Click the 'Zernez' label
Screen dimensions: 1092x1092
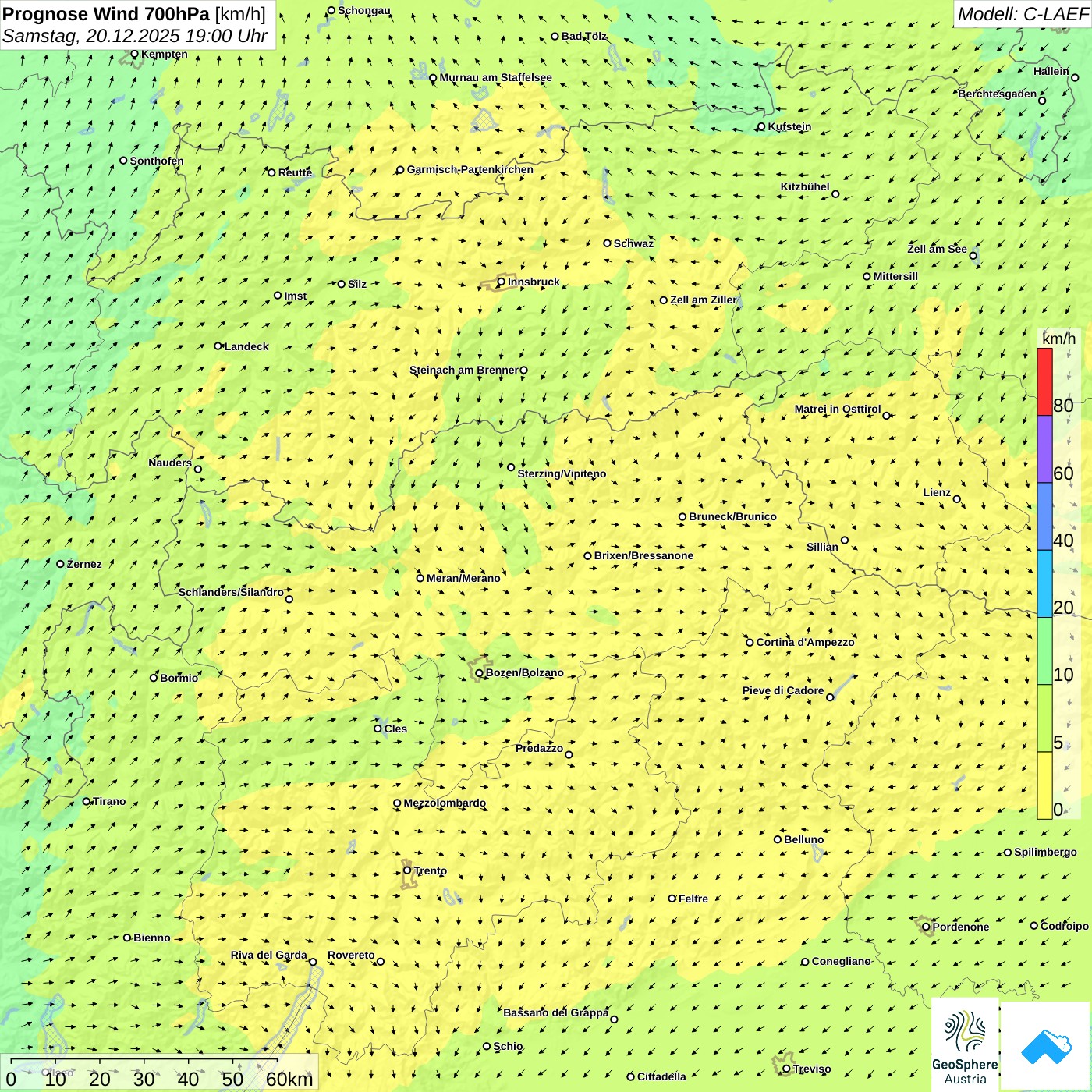coord(84,564)
